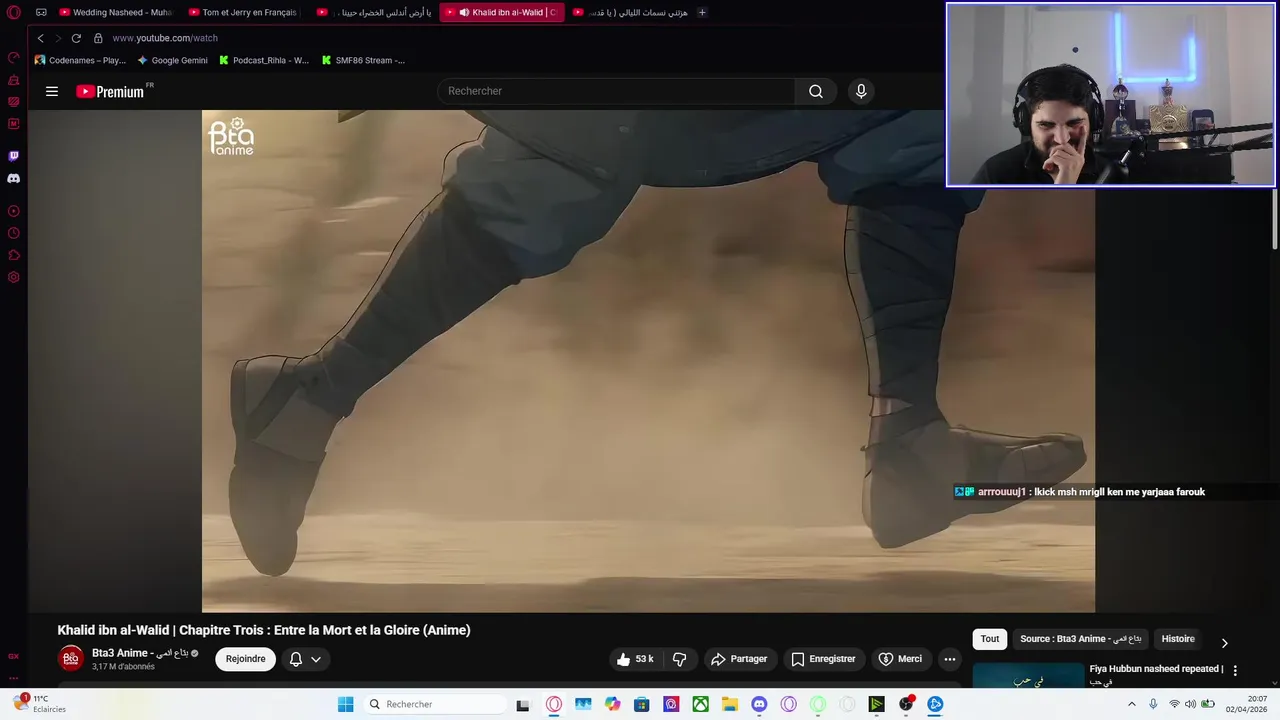This screenshot has width=1280, height=720.
Task: Open Windows Start menu
Action: coord(345,704)
